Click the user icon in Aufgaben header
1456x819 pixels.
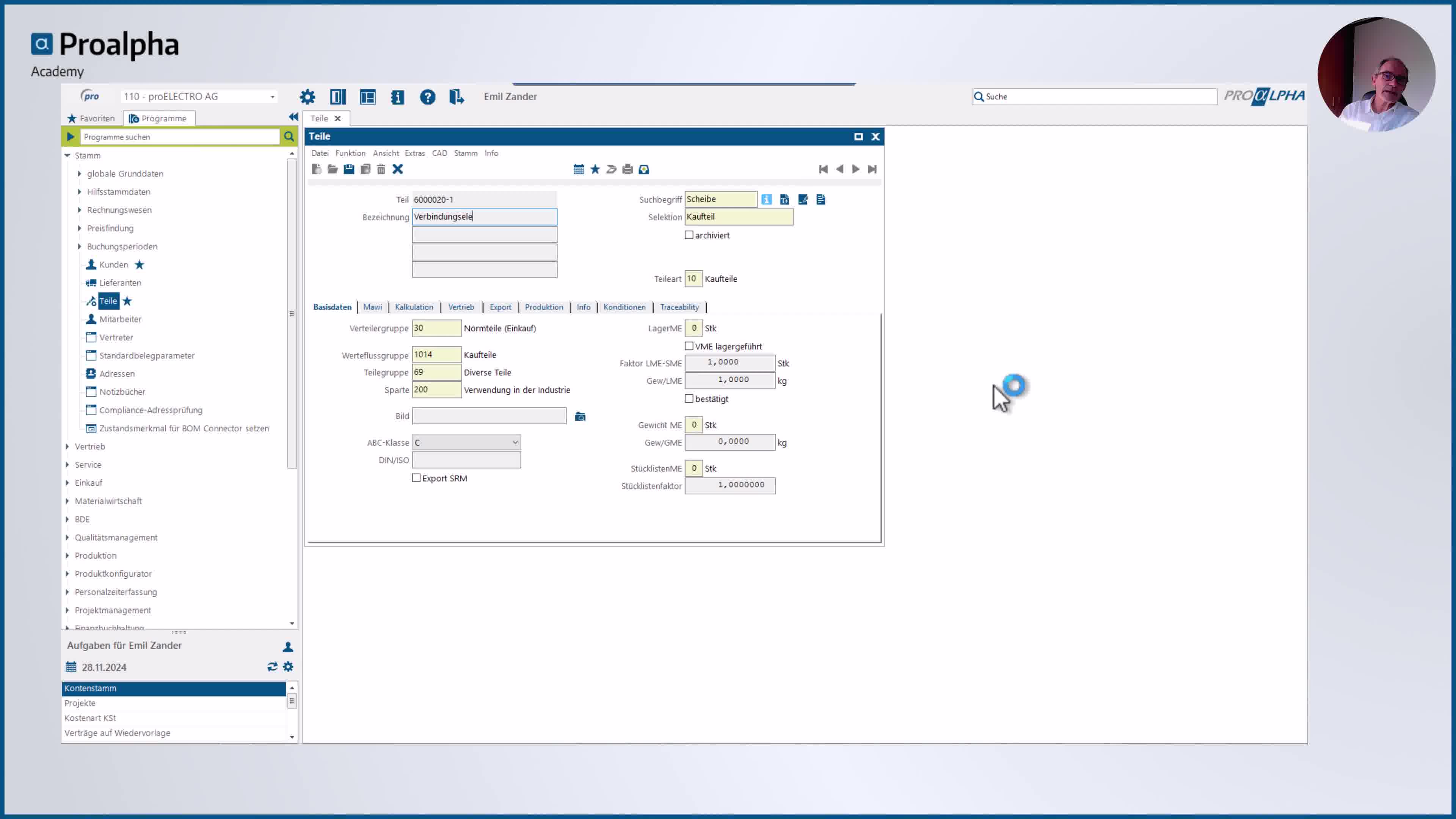pos(288,646)
